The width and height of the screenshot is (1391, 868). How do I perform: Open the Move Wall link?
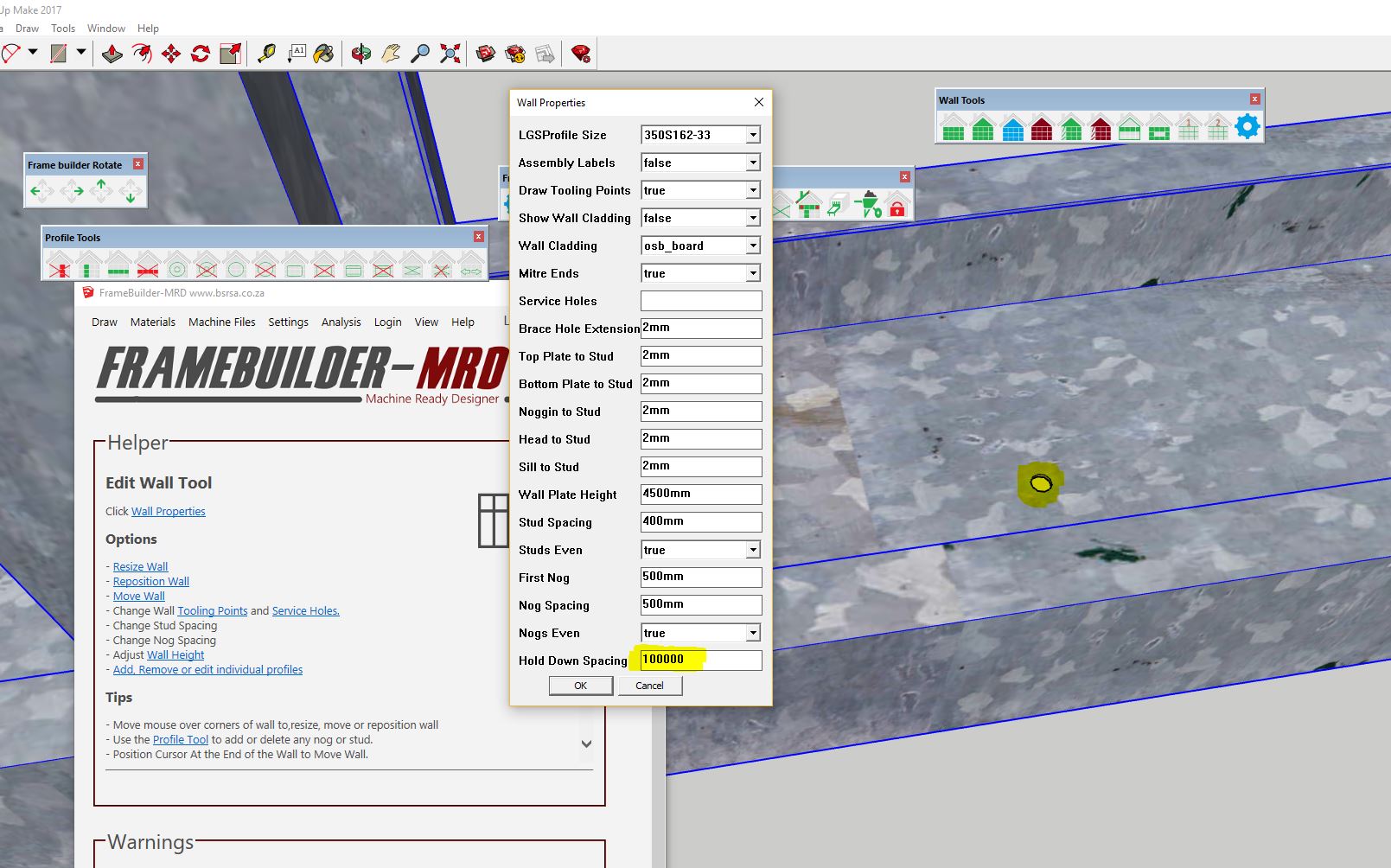pyautogui.click(x=139, y=596)
